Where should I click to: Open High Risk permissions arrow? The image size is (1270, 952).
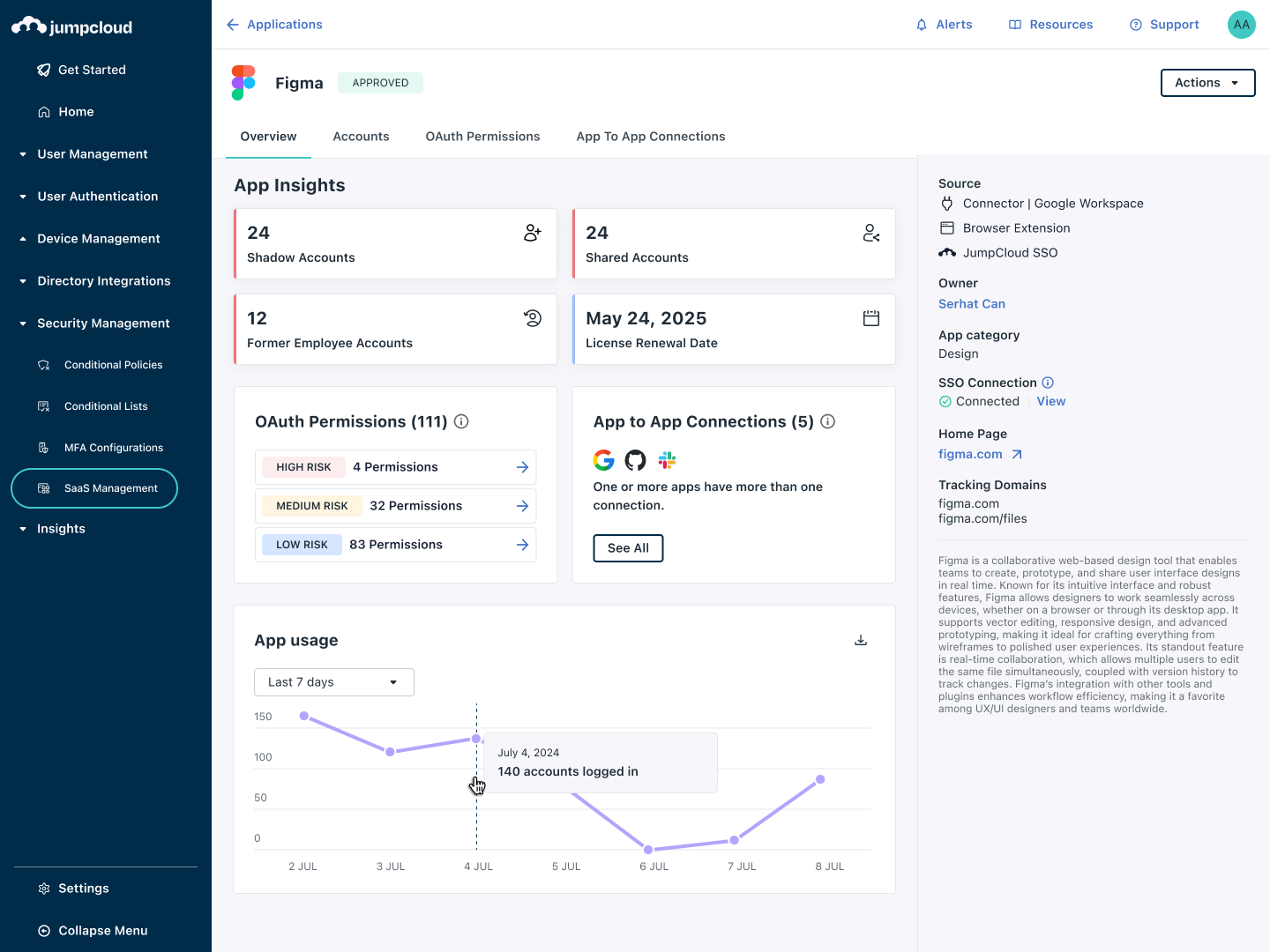pyautogui.click(x=522, y=467)
